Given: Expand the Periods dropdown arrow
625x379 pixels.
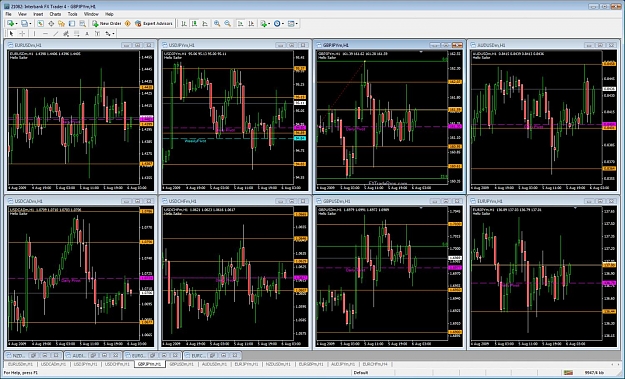Looking at the screenshot, I should coord(283,24).
